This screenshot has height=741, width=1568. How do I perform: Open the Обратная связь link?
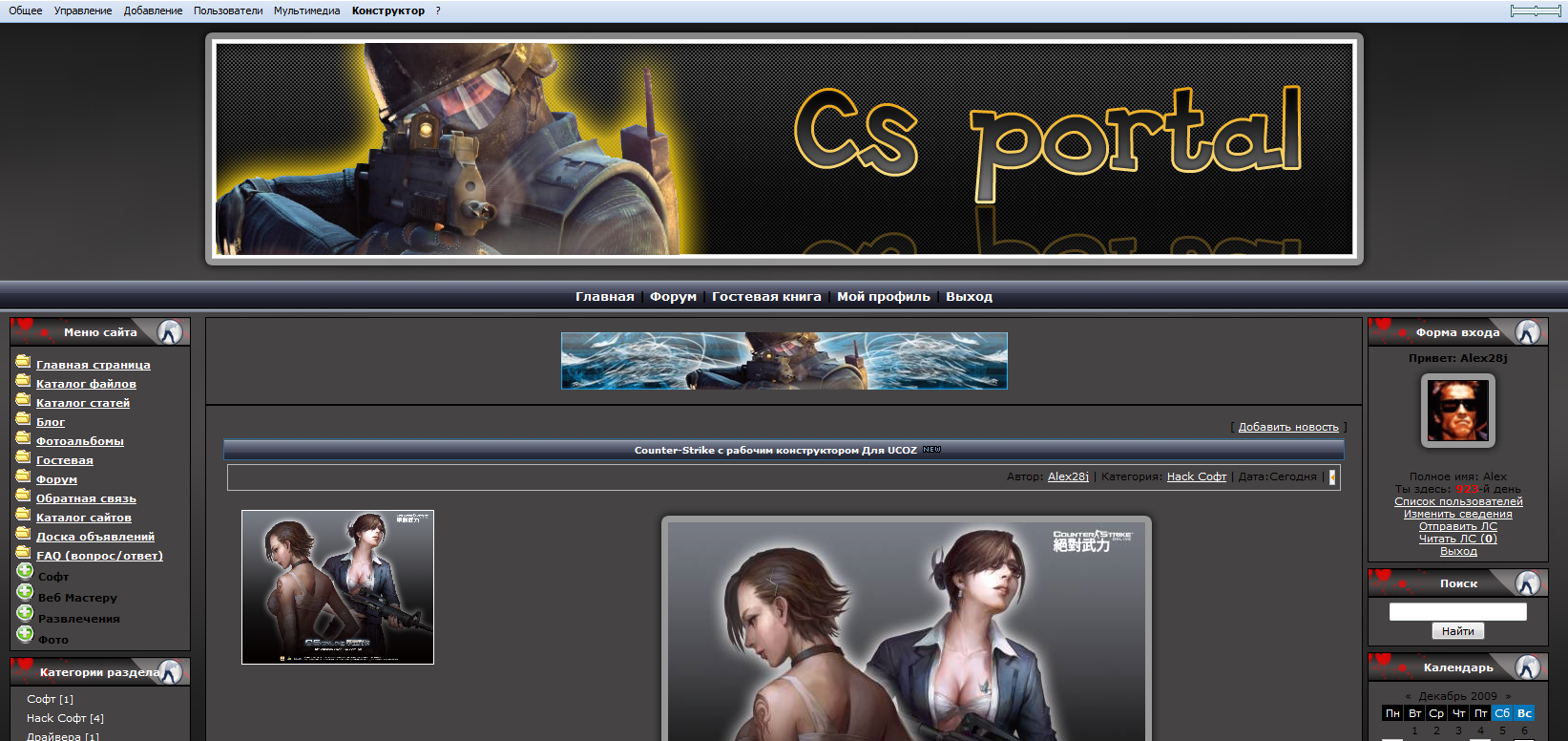pyautogui.click(x=86, y=498)
